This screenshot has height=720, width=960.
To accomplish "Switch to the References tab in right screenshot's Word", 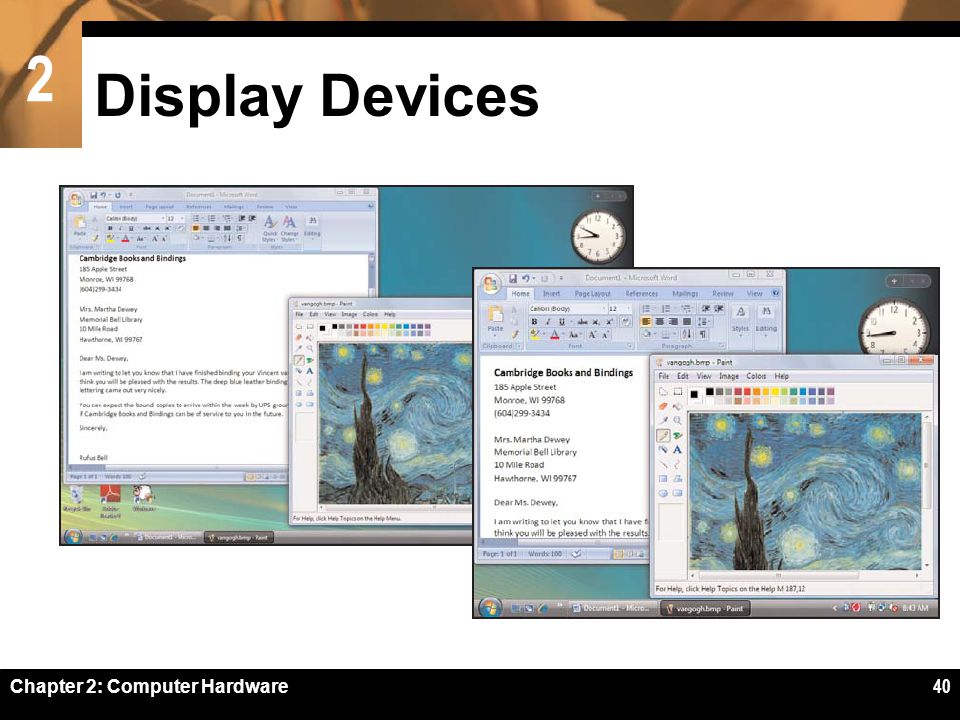I will [x=642, y=294].
